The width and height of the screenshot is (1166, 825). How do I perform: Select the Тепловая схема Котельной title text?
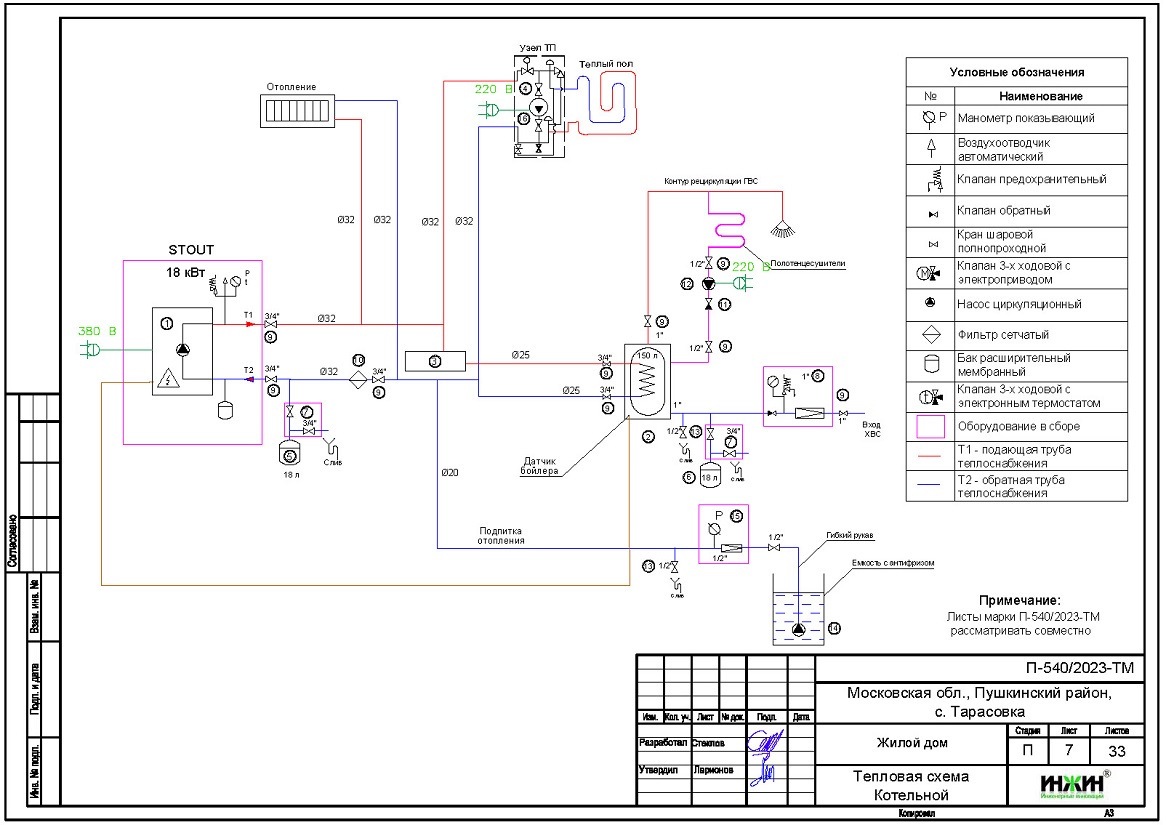(910, 786)
